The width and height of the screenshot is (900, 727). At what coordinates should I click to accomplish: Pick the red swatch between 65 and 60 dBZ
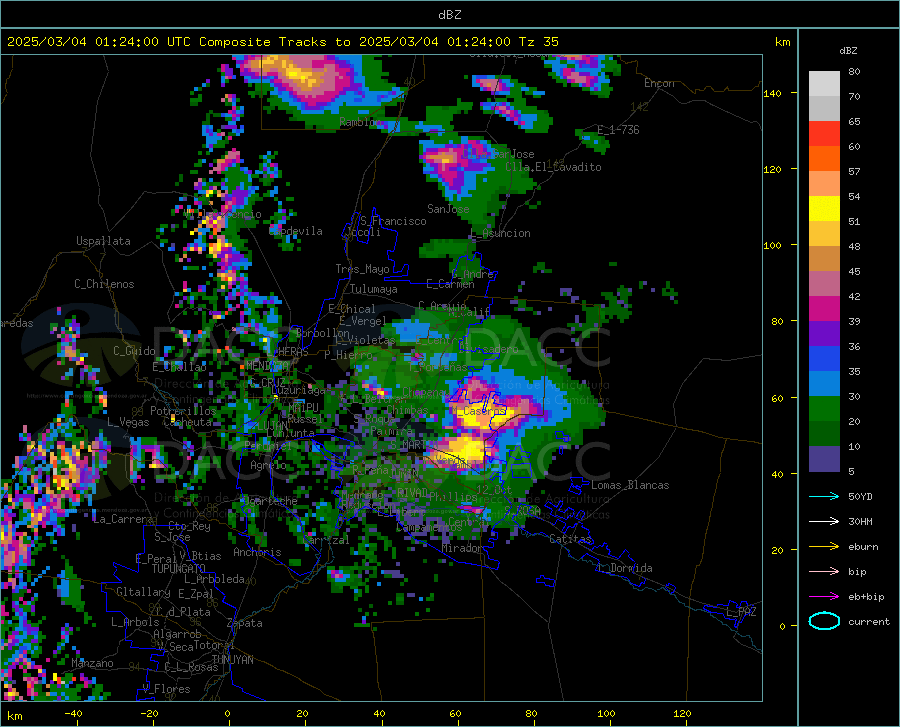point(824,134)
